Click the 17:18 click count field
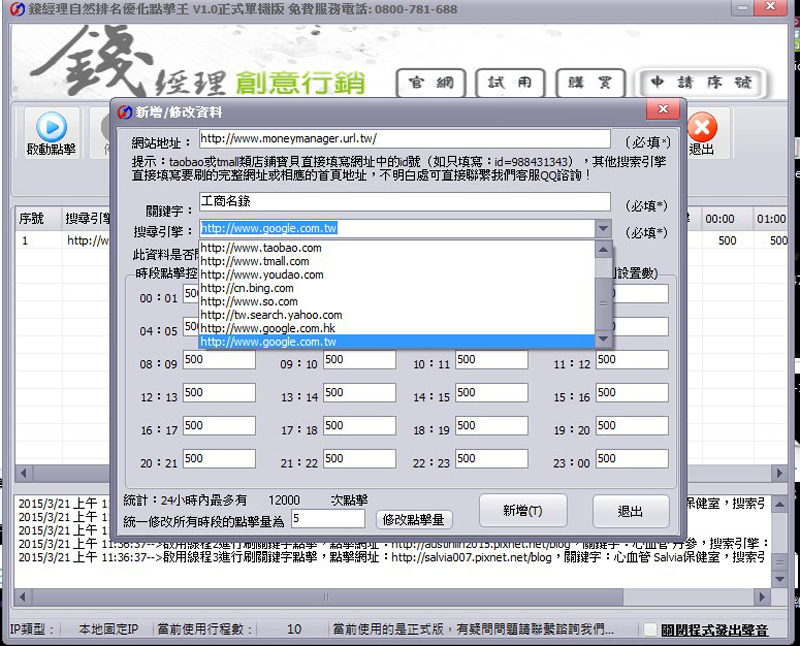Image resolution: width=800 pixels, height=646 pixels. (359, 426)
